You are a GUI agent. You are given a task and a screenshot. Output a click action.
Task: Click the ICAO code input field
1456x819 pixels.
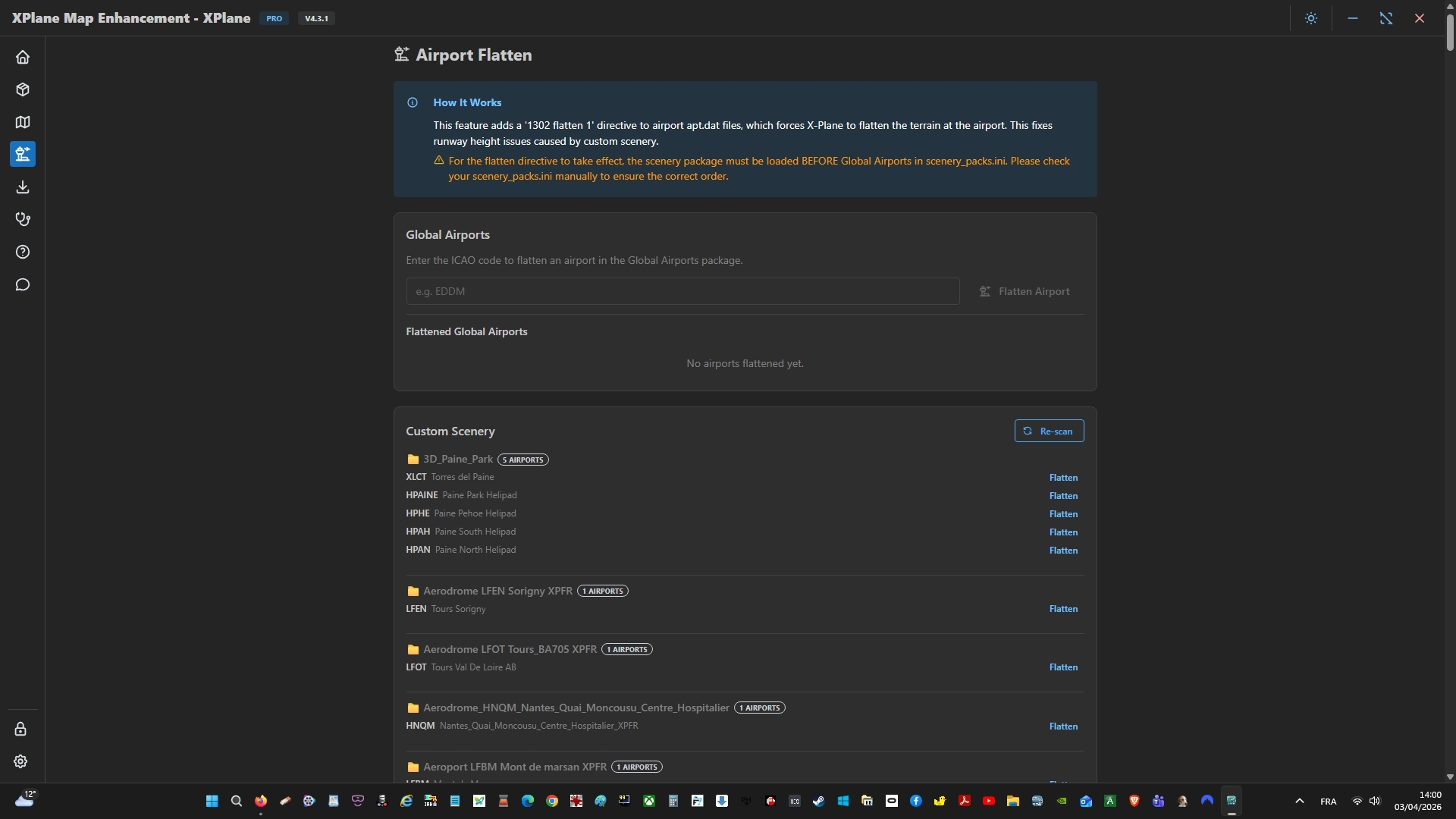(x=682, y=291)
